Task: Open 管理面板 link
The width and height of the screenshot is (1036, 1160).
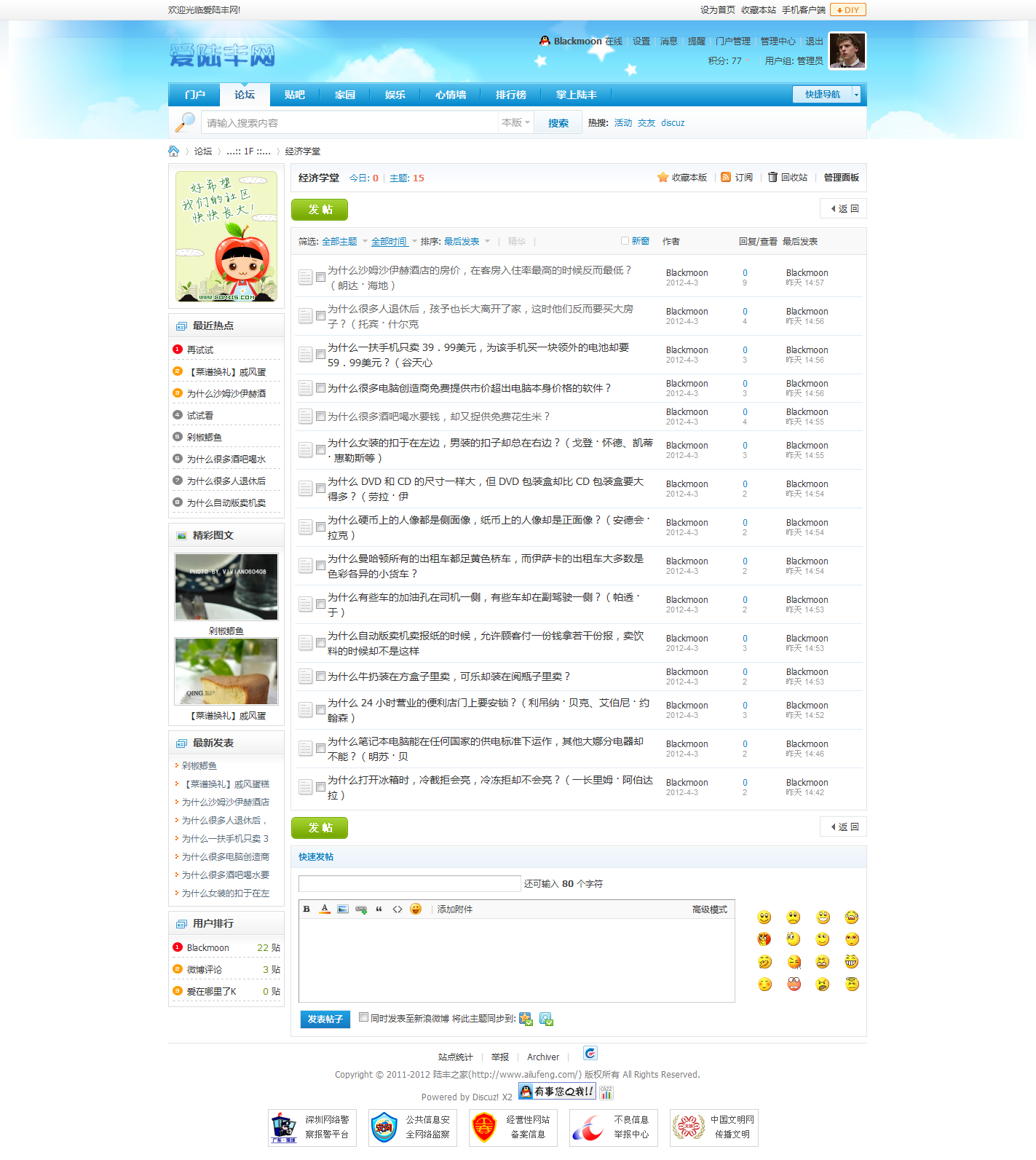Action: [x=842, y=177]
